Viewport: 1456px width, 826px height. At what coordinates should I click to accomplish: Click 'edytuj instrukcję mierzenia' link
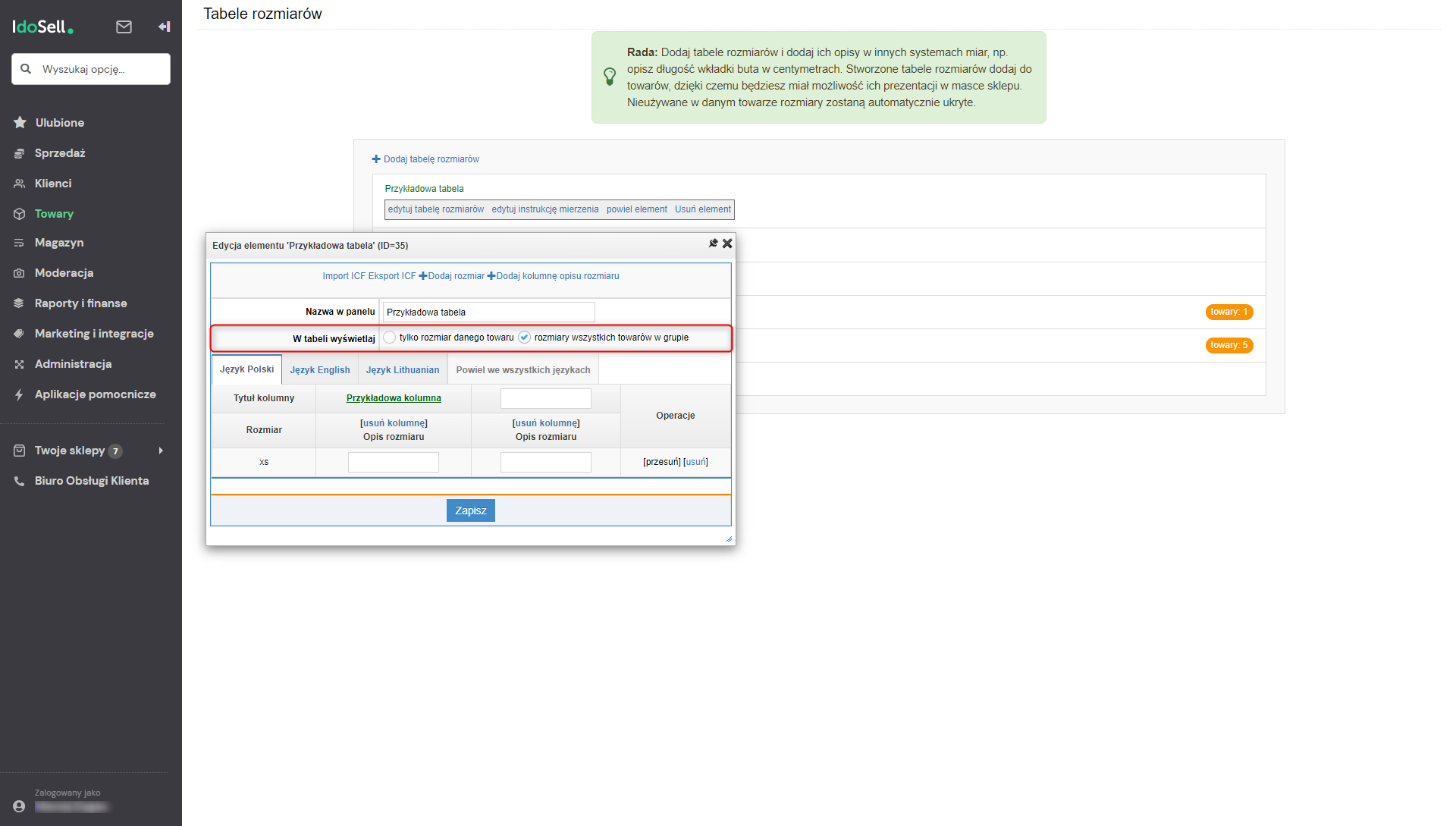[x=545, y=209]
